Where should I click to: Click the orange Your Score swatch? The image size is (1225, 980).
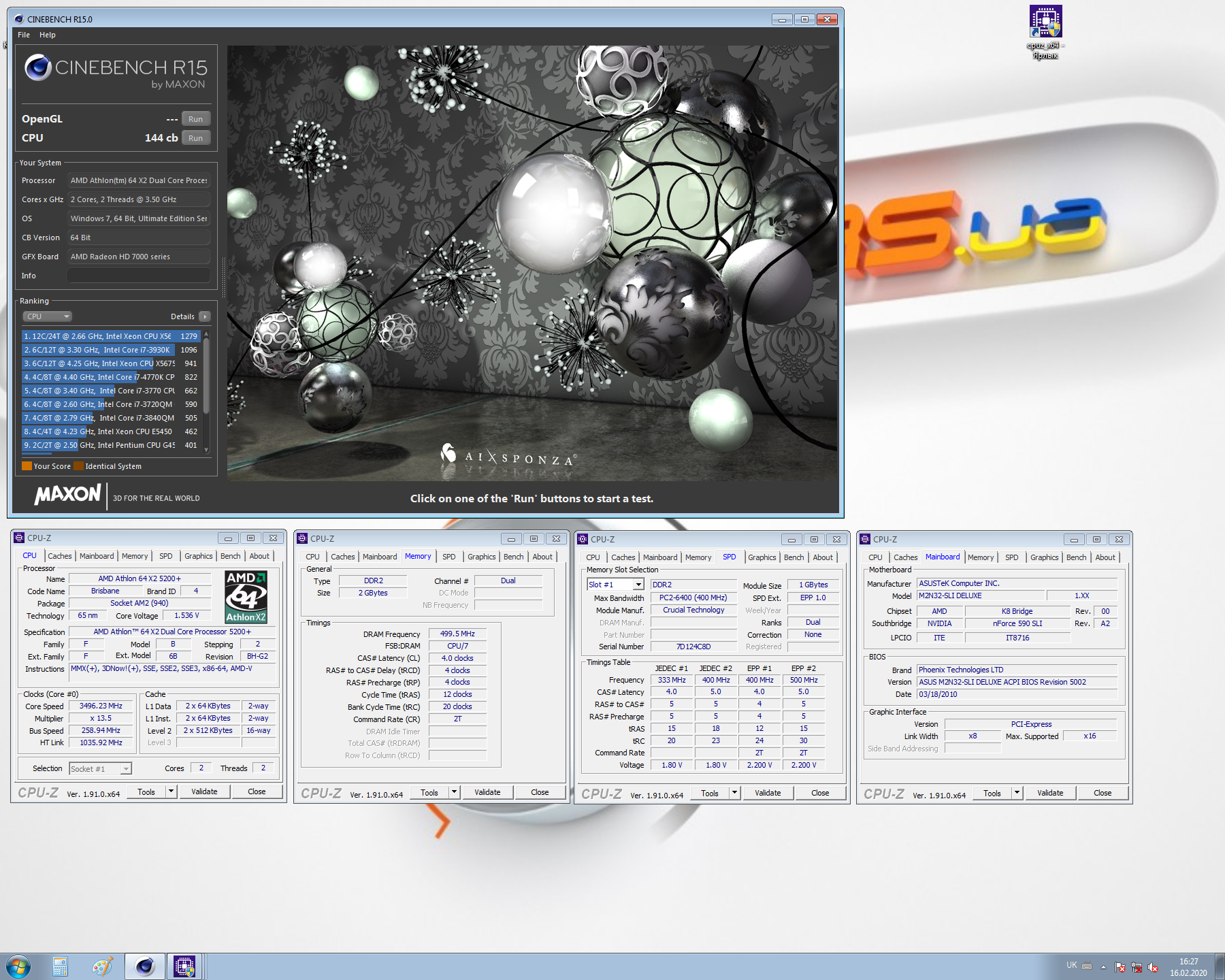(x=27, y=466)
